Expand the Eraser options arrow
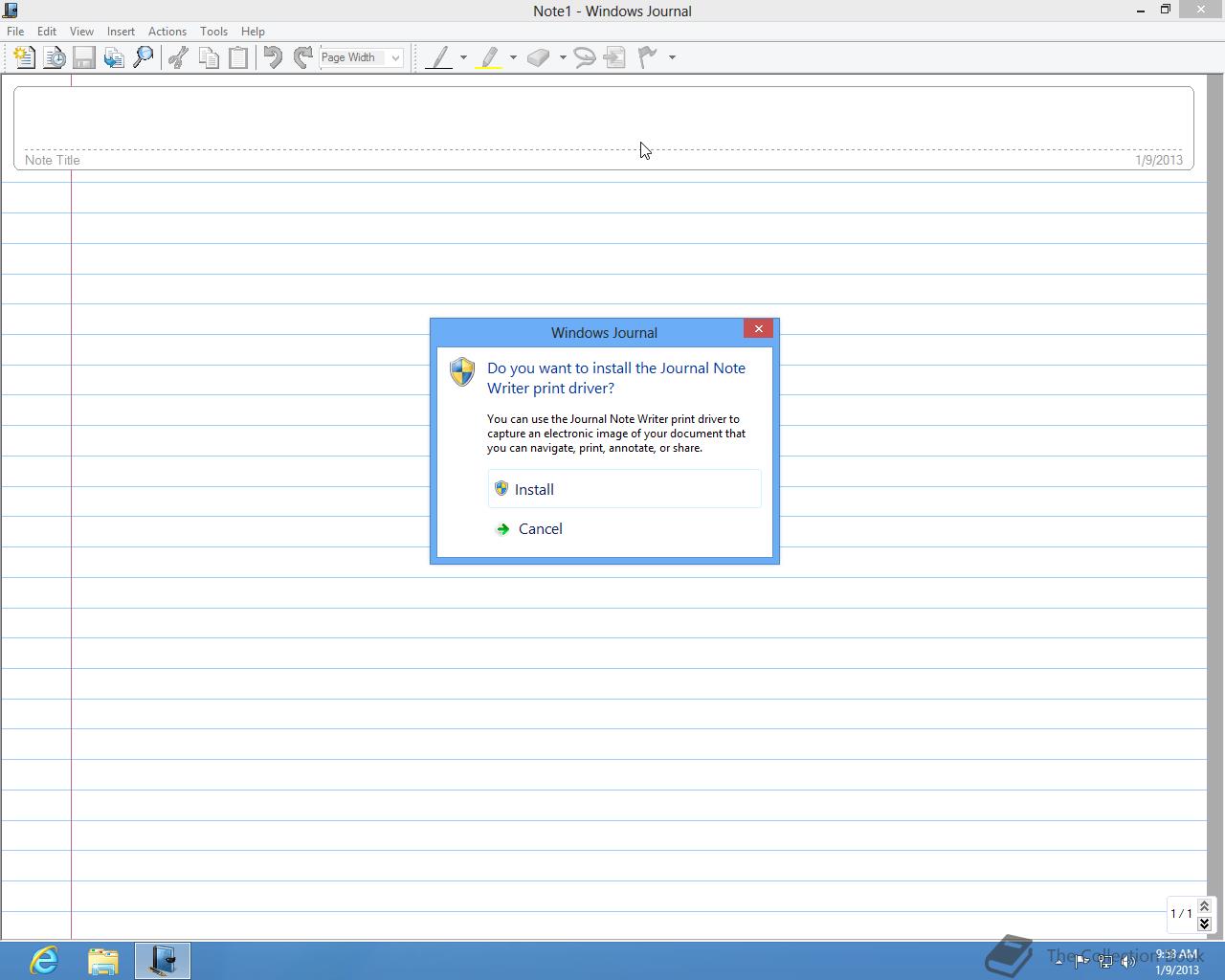 563,57
